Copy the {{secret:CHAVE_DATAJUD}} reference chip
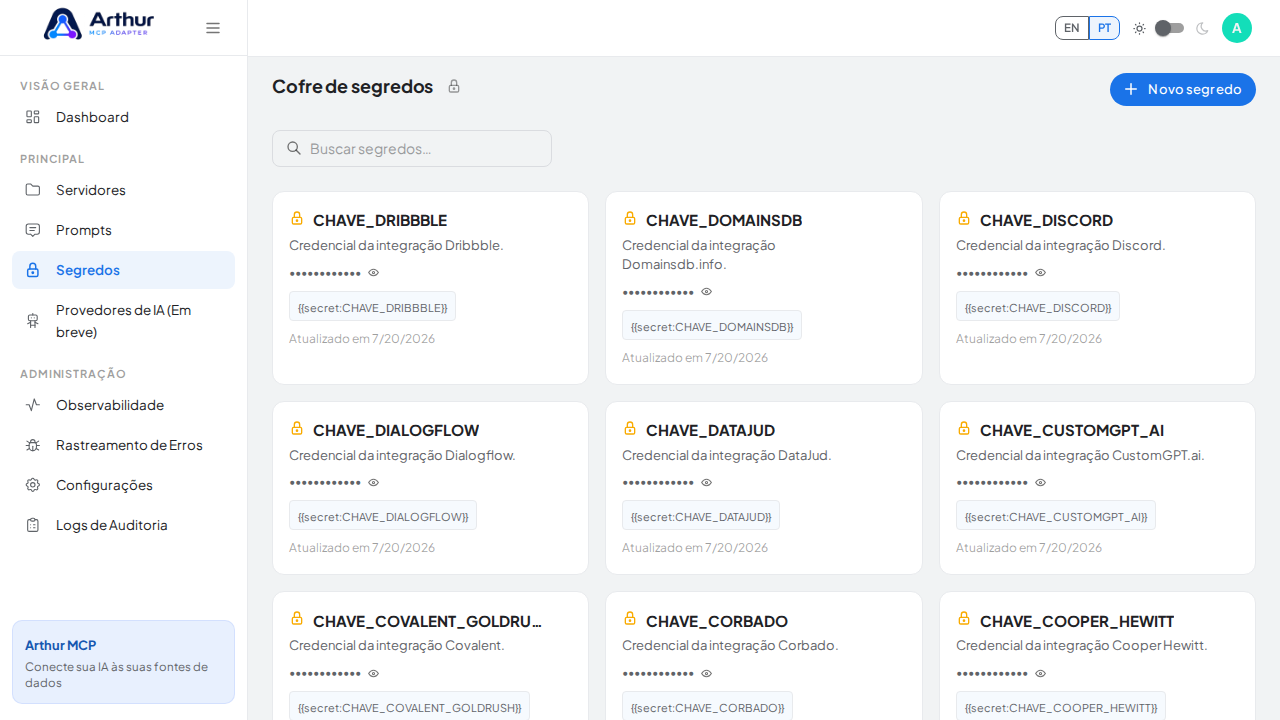The image size is (1280, 720). (701, 516)
